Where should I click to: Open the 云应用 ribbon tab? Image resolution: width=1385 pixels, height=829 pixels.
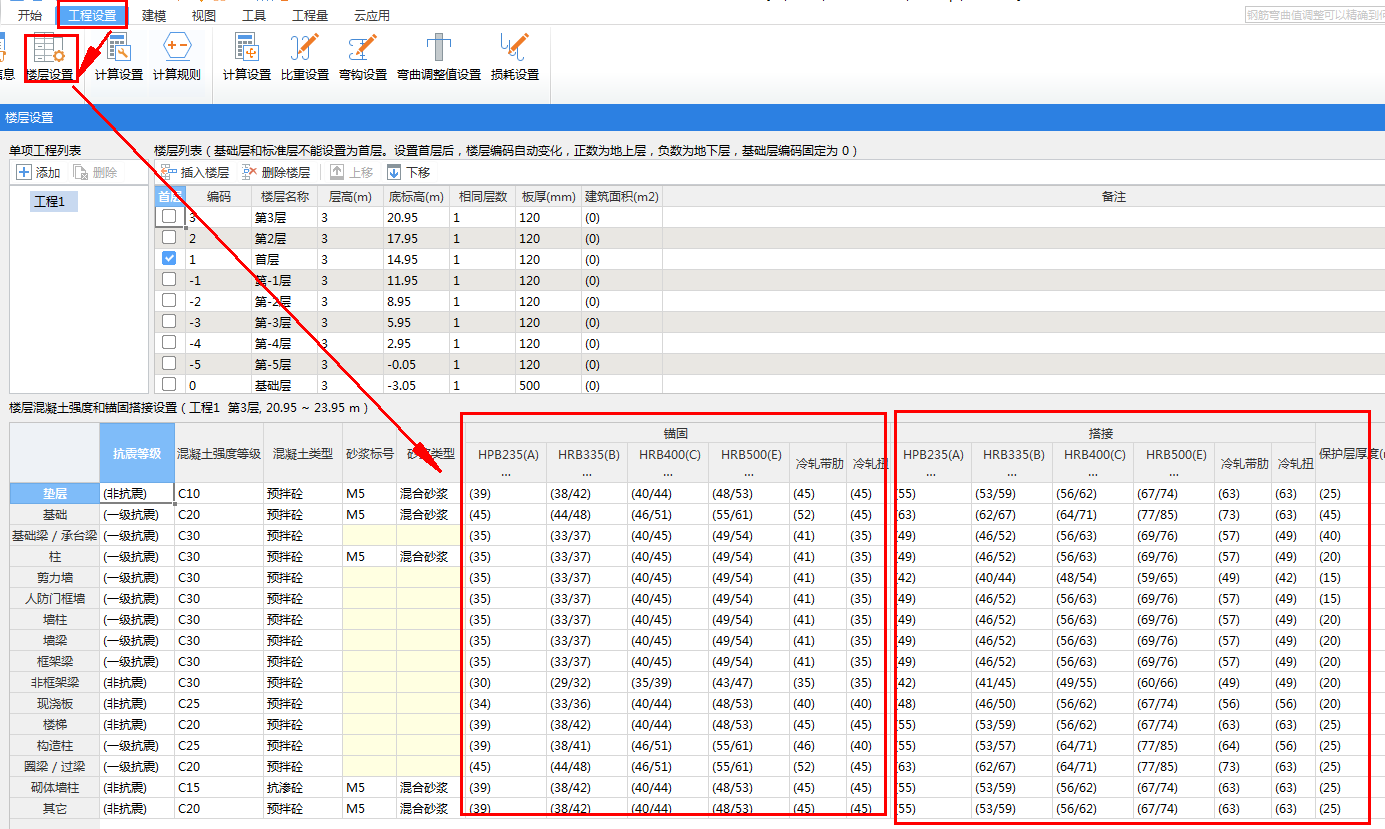[x=372, y=15]
